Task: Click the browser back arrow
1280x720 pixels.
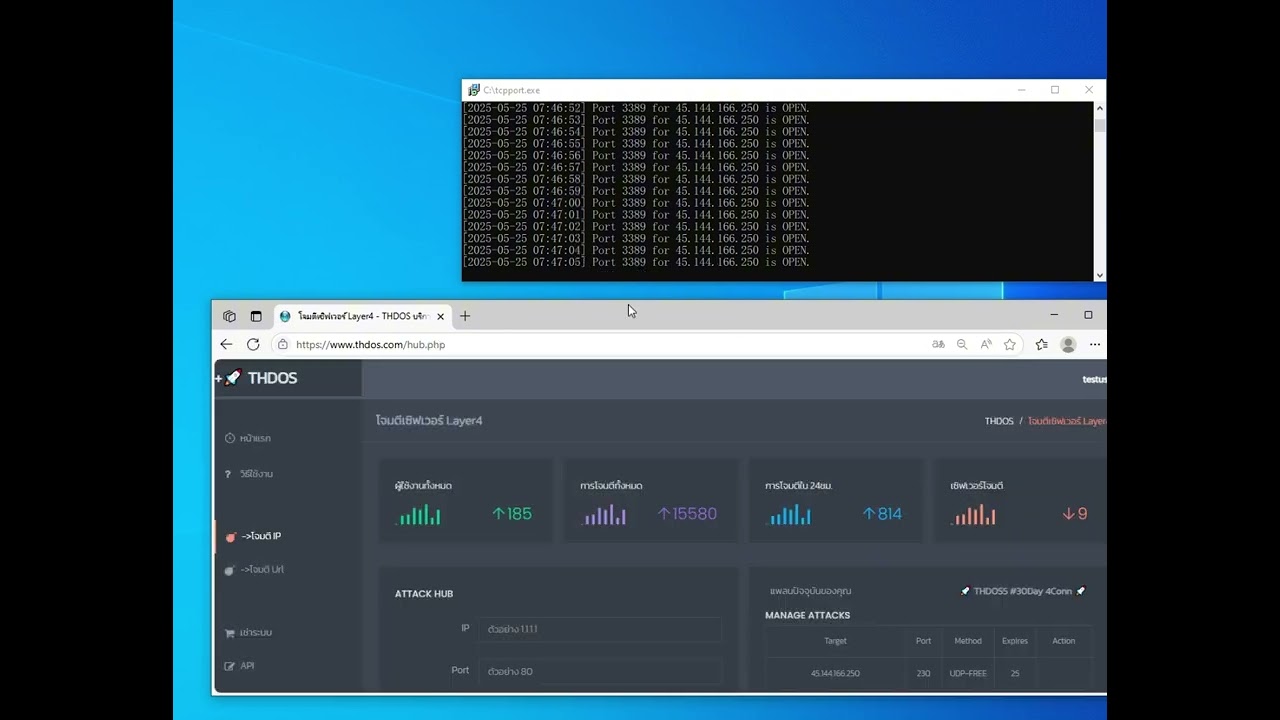Action: pyautogui.click(x=226, y=344)
